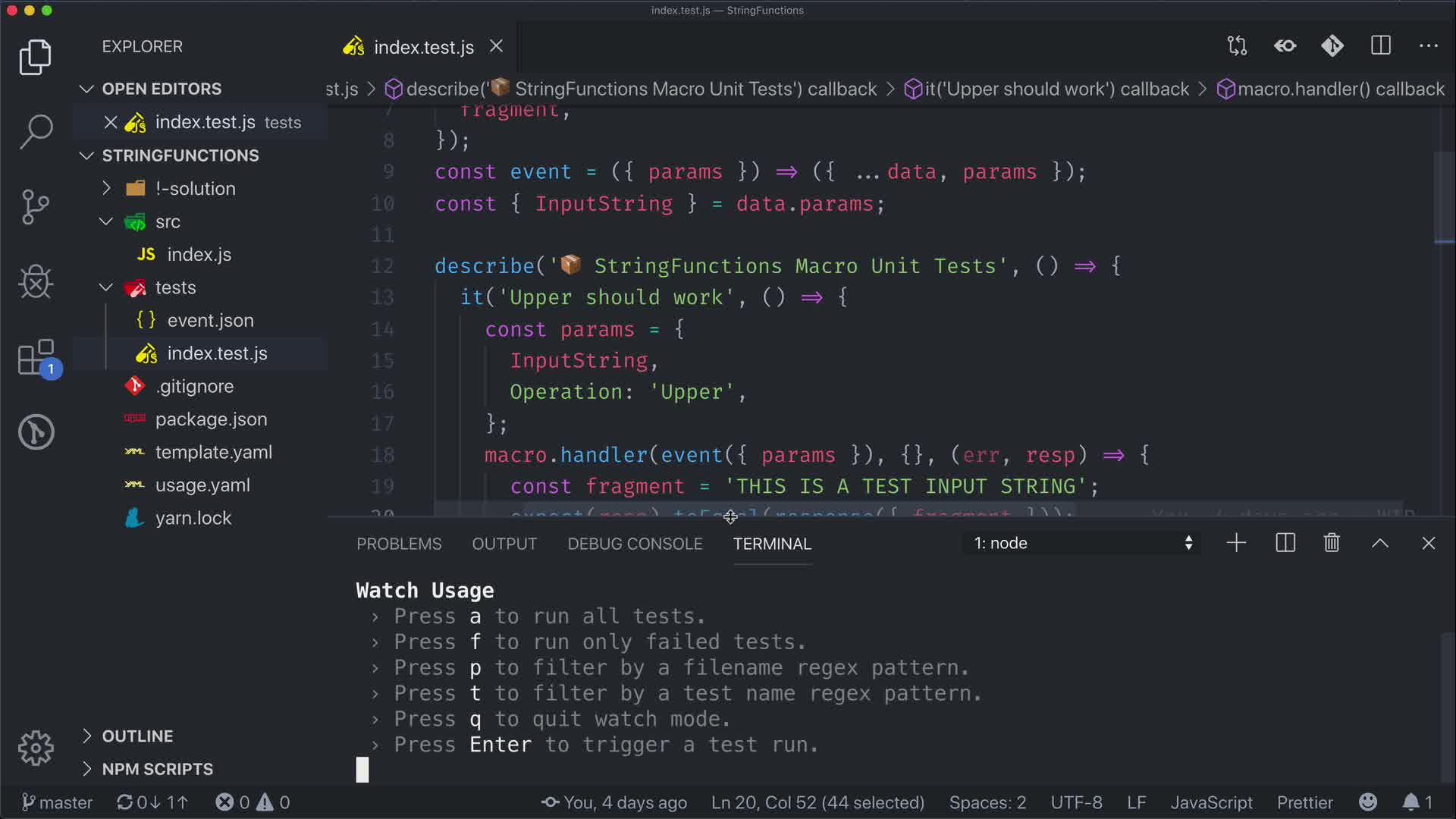1456x819 pixels.
Task: Kill terminal with the trash icon
Action: (1332, 543)
